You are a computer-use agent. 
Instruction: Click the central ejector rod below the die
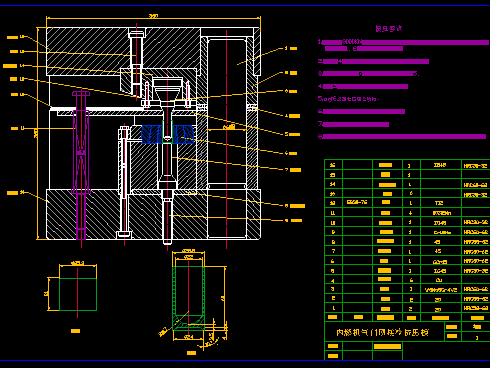(x=167, y=218)
